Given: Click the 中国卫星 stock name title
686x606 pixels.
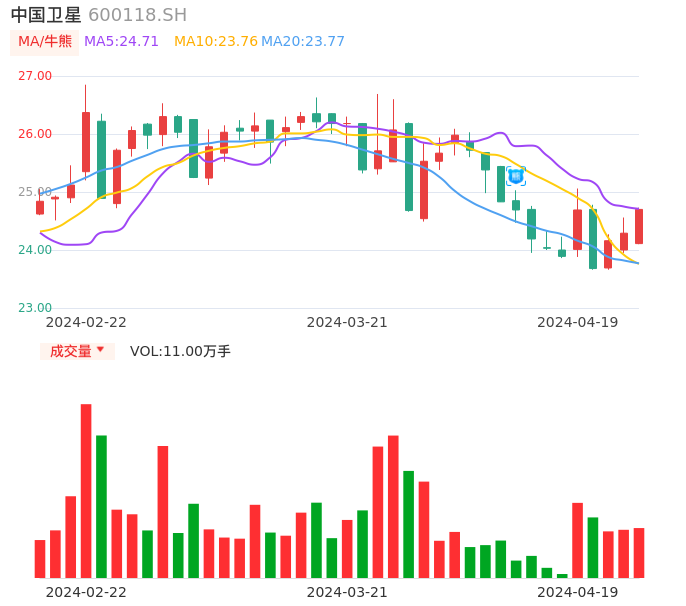Looking at the screenshot, I should tap(46, 15).
